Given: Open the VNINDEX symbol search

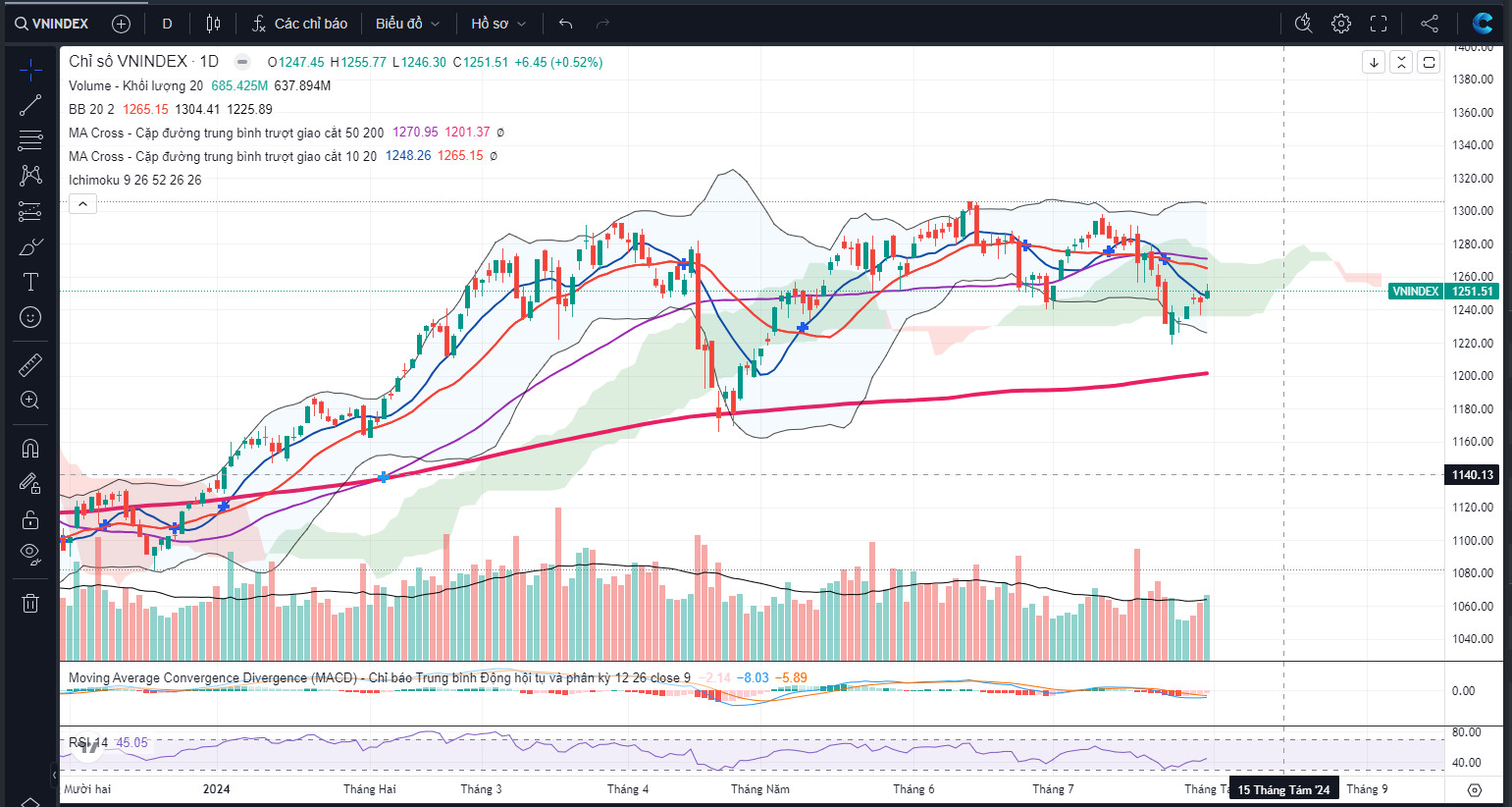Looking at the screenshot, I should click(x=52, y=24).
